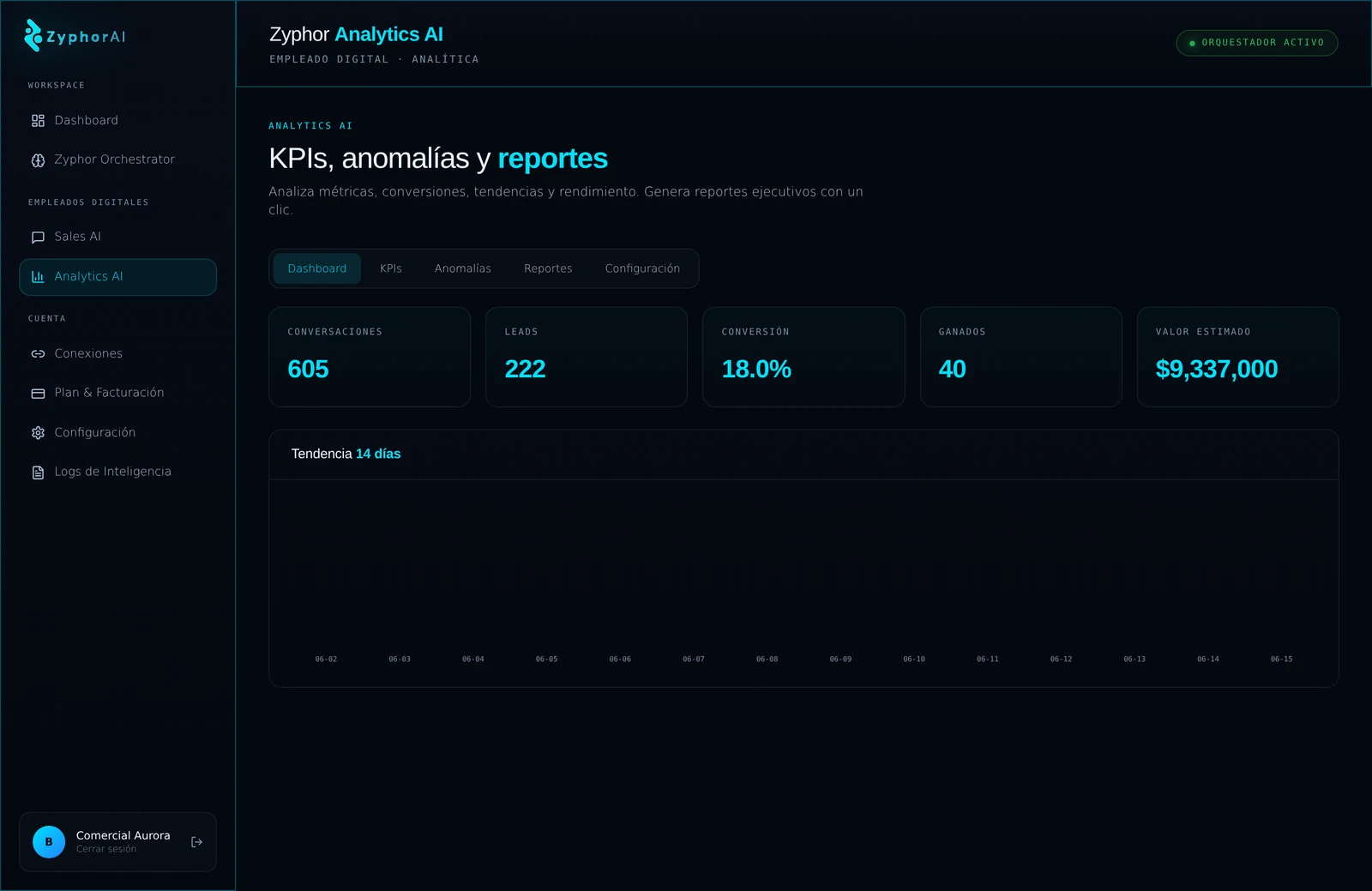Click the Zyphor Orchestrator brain icon
This screenshot has height=891, width=1372.
38,160
